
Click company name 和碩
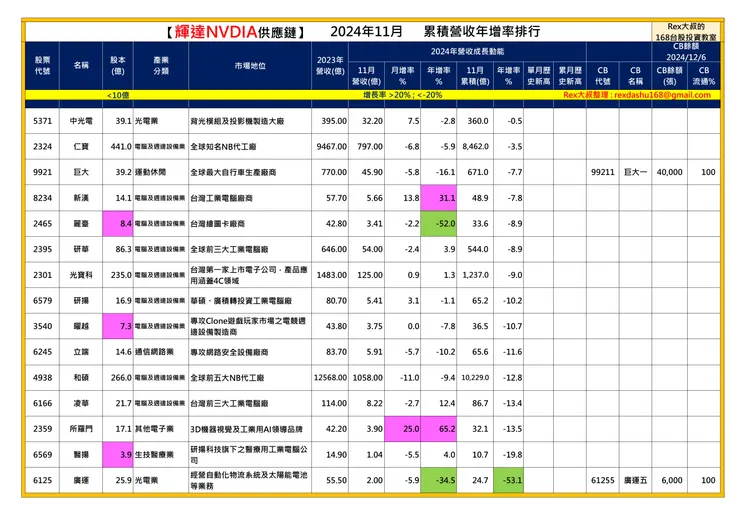click(x=81, y=378)
